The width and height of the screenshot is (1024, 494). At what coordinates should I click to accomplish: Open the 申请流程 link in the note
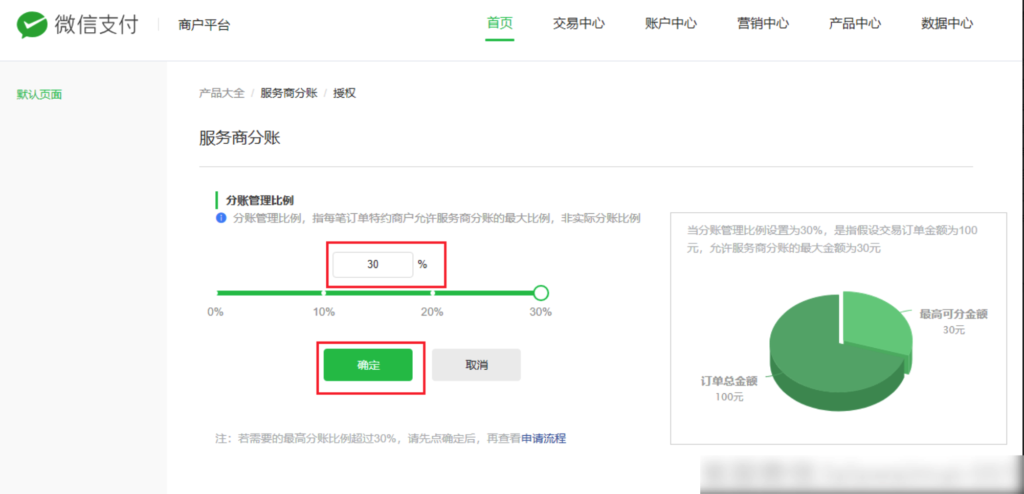[x=543, y=438]
